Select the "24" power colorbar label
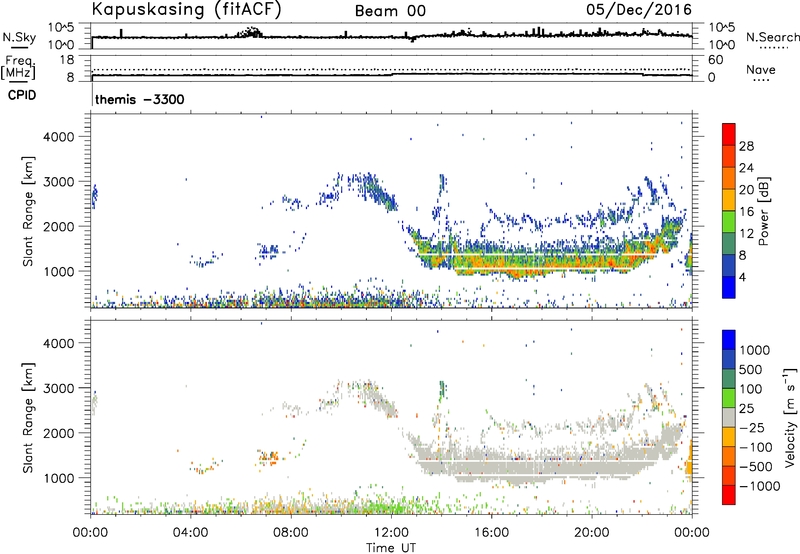 point(746,168)
